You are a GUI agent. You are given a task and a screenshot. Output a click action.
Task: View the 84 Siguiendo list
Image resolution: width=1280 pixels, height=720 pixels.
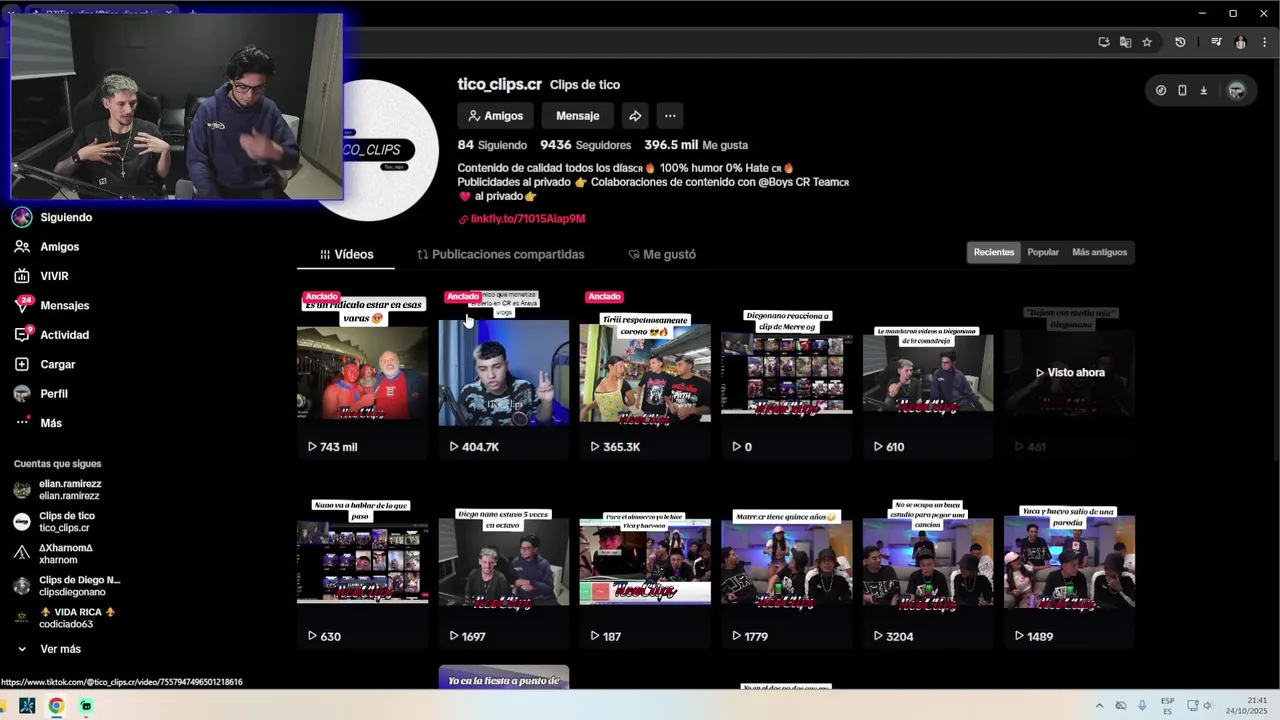click(492, 145)
